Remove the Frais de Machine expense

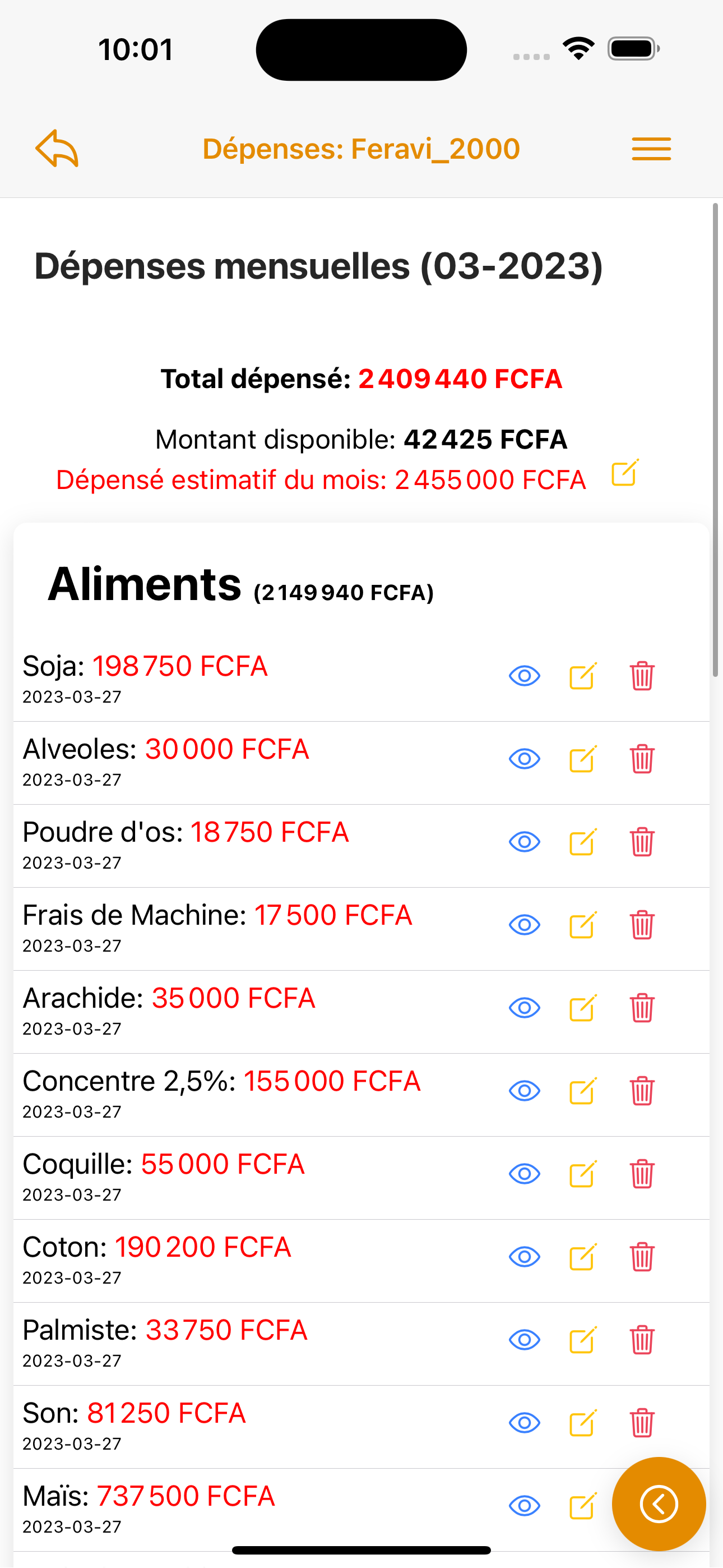(x=641, y=925)
